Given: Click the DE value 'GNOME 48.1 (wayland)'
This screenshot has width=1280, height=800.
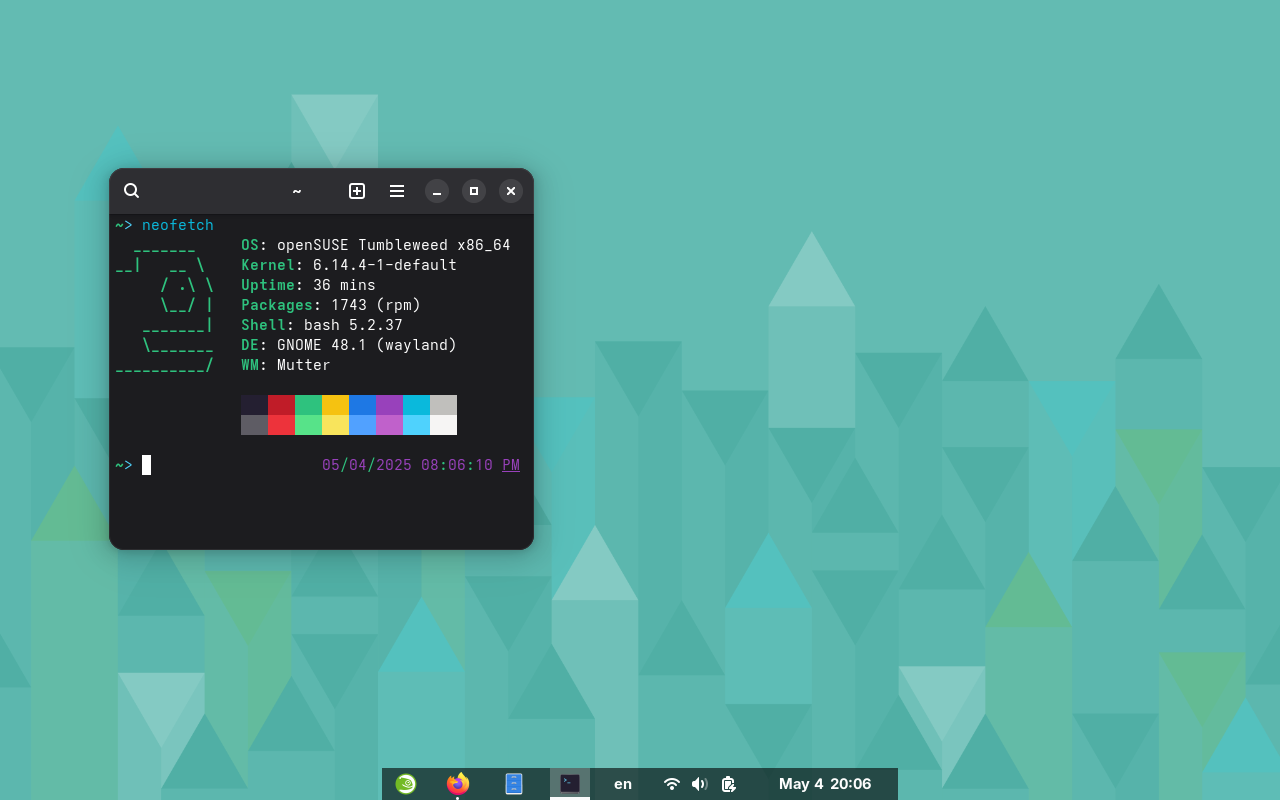Looking at the screenshot, I should (367, 345).
